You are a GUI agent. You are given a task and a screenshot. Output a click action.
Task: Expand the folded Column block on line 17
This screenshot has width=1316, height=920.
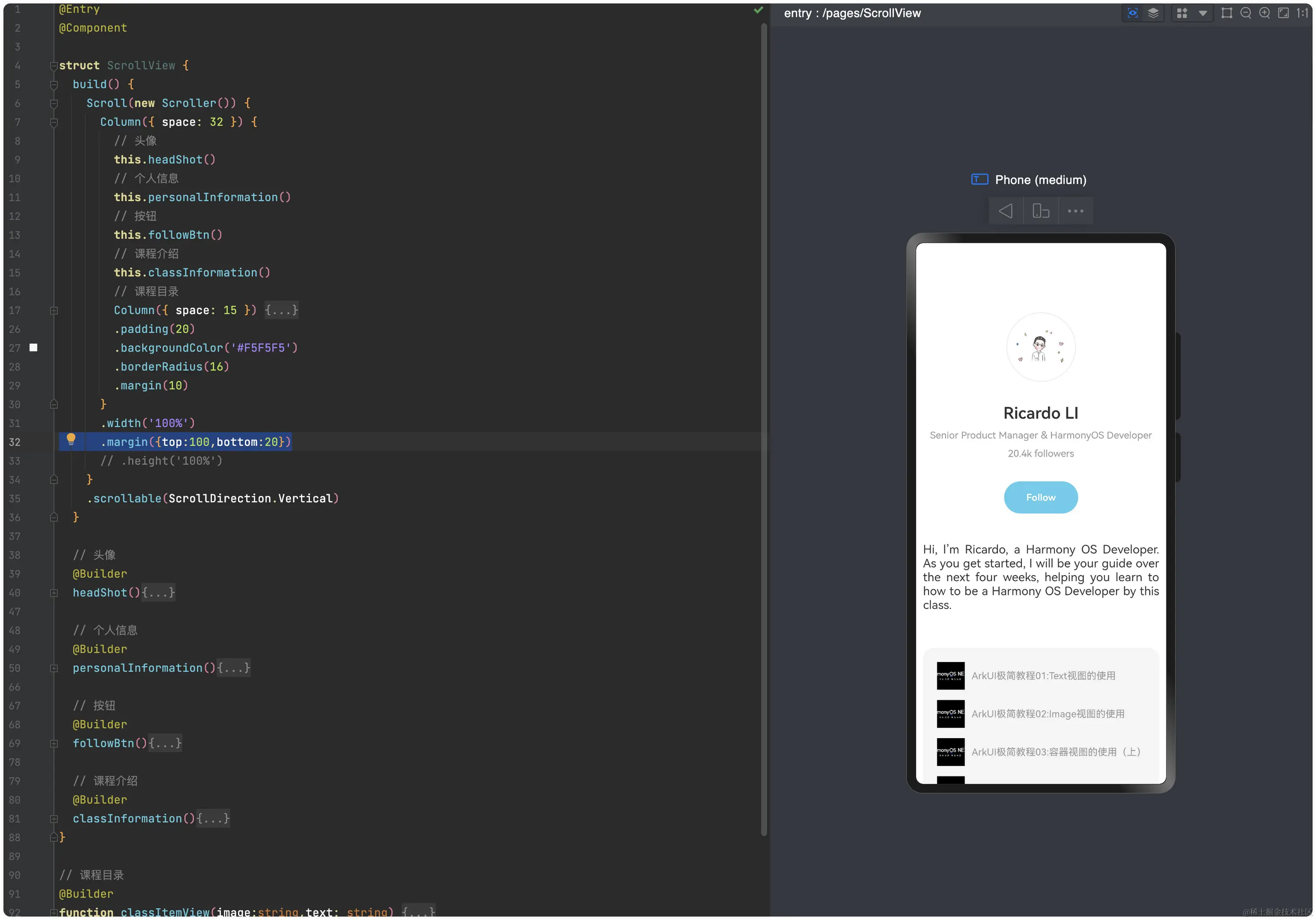[x=54, y=311]
